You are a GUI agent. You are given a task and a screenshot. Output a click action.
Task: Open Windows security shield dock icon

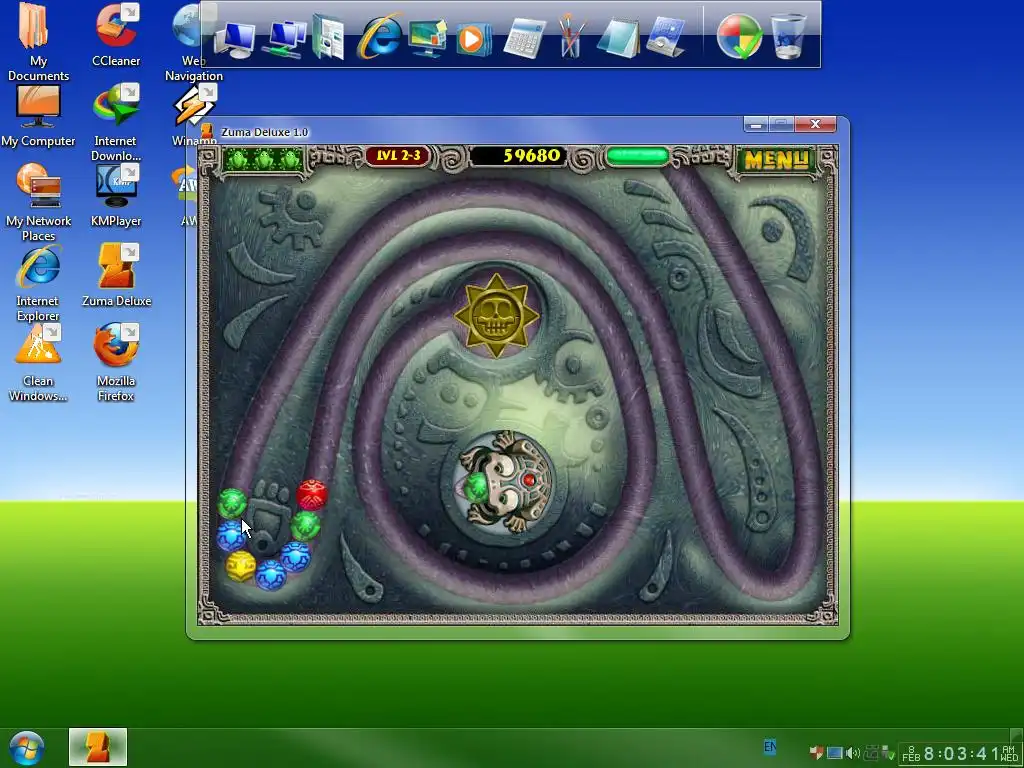coord(739,37)
